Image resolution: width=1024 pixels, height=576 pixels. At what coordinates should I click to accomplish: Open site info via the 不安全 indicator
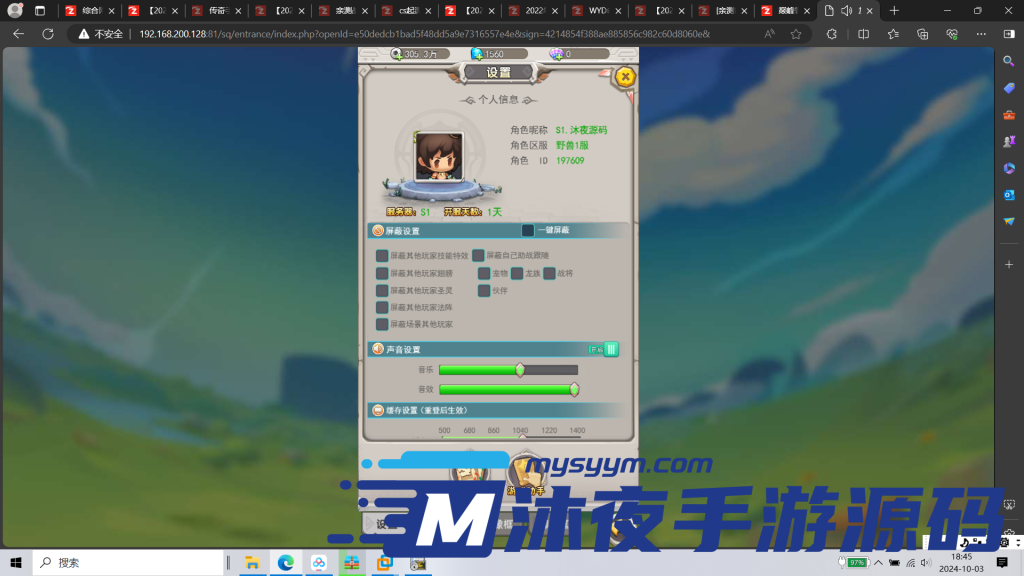[98, 33]
